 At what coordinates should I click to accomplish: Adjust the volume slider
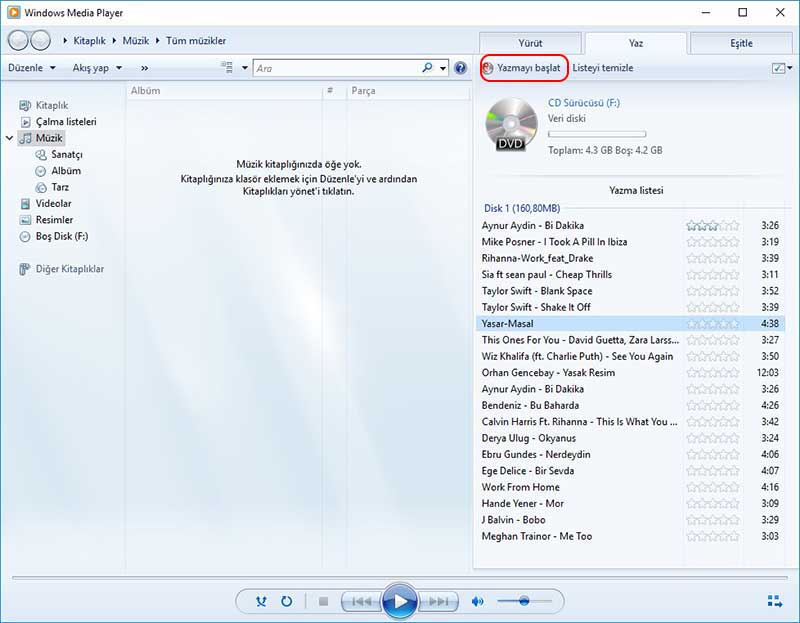tap(524, 601)
